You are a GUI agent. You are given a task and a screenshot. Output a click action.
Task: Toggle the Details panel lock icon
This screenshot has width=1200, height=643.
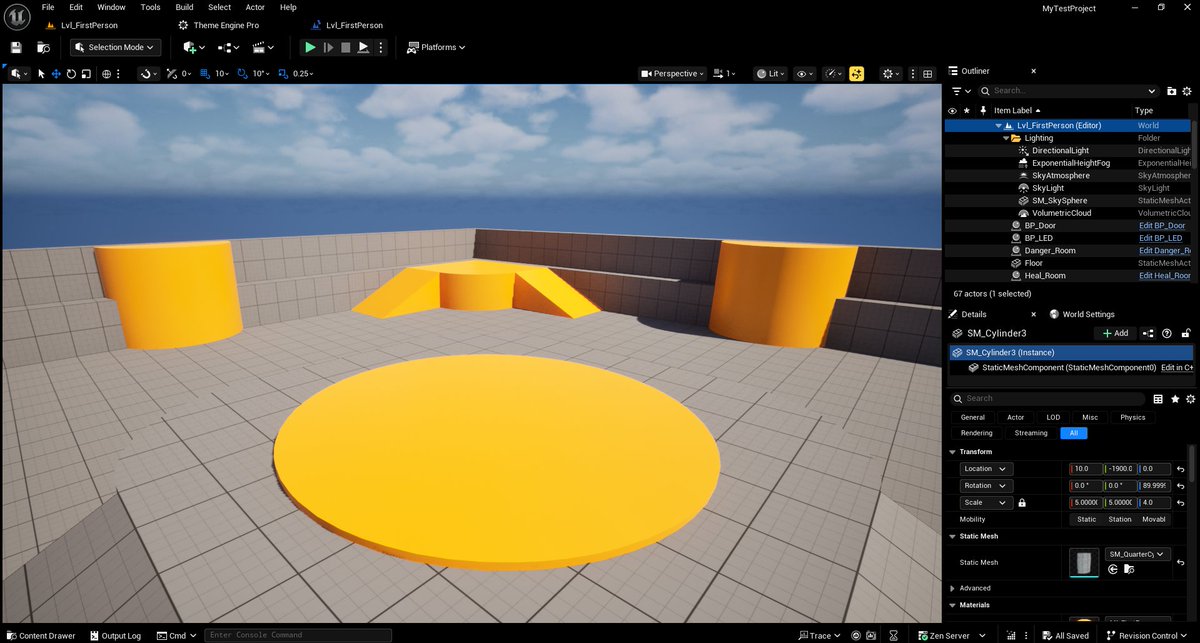[1184, 333]
